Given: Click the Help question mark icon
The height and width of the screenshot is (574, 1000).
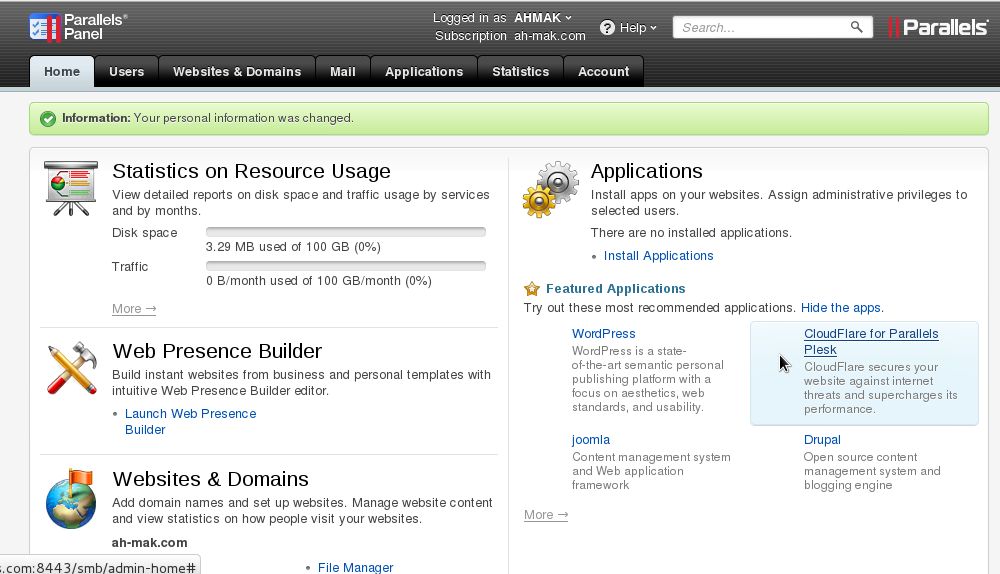Looking at the screenshot, I should tap(607, 27).
